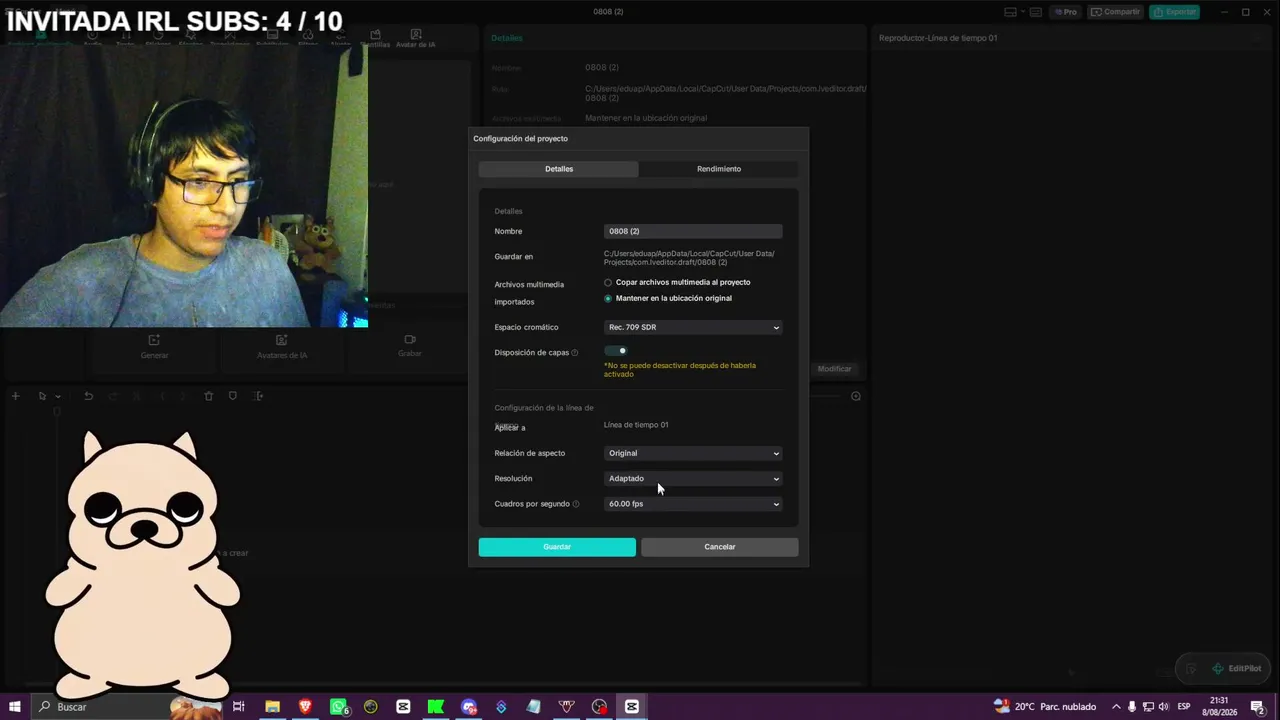Click the add plus icon in timeline toolbar
This screenshot has width=1280, height=720.
pyautogui.click(x=15, y=396)
